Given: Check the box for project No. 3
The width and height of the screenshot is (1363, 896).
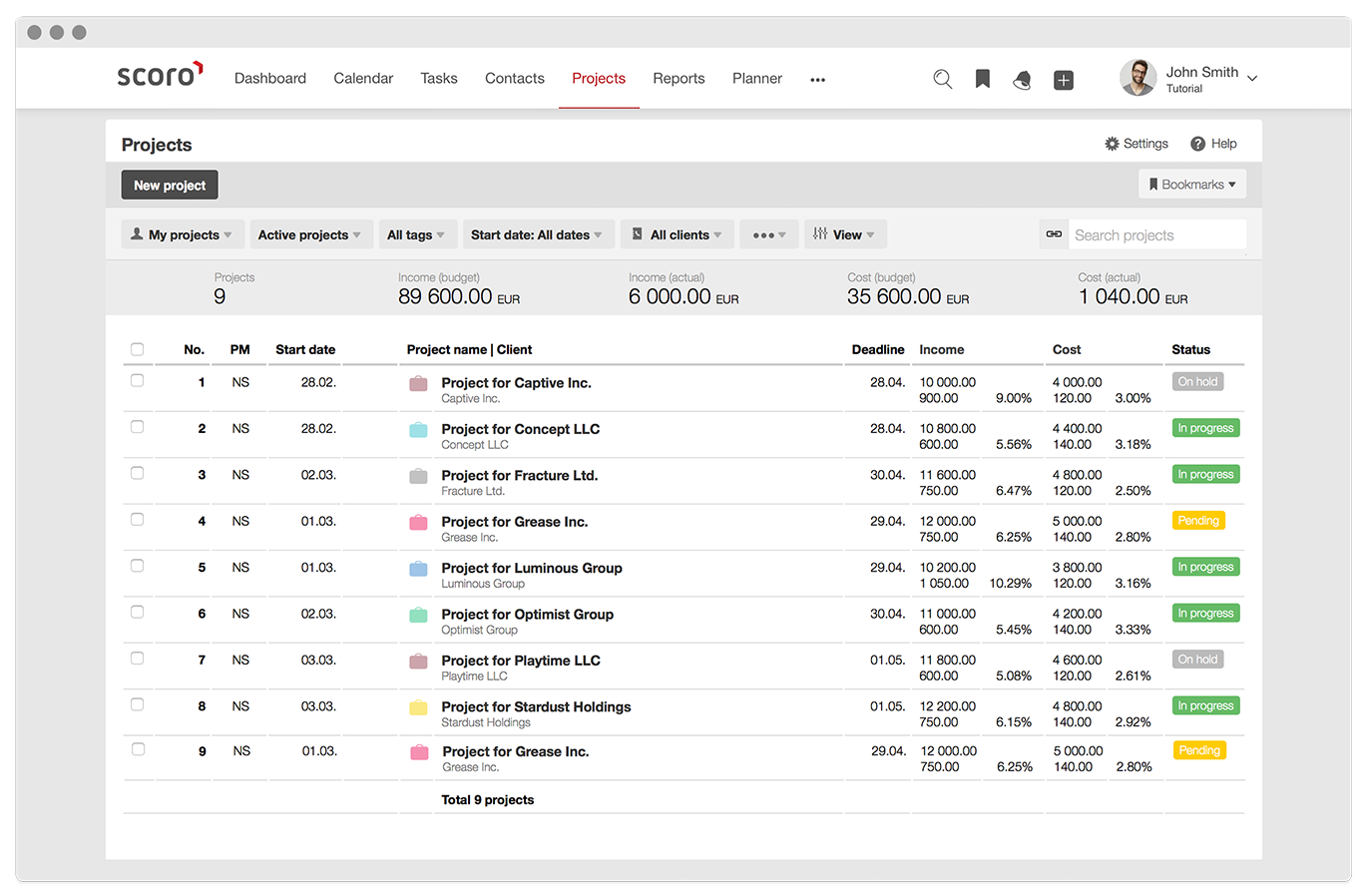Looking at the screenshot, I should coord(137,473).
